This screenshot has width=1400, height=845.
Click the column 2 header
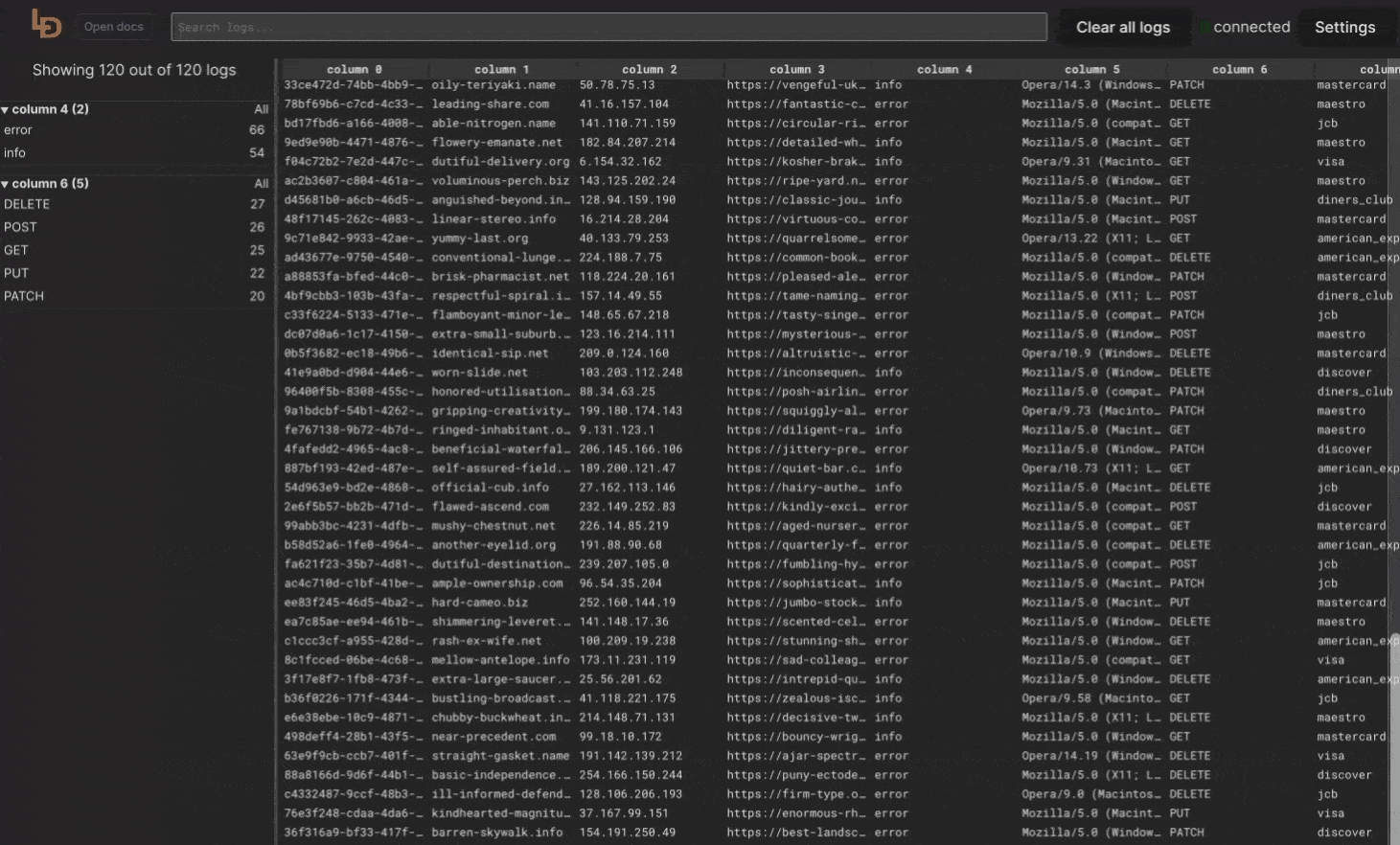649,69
